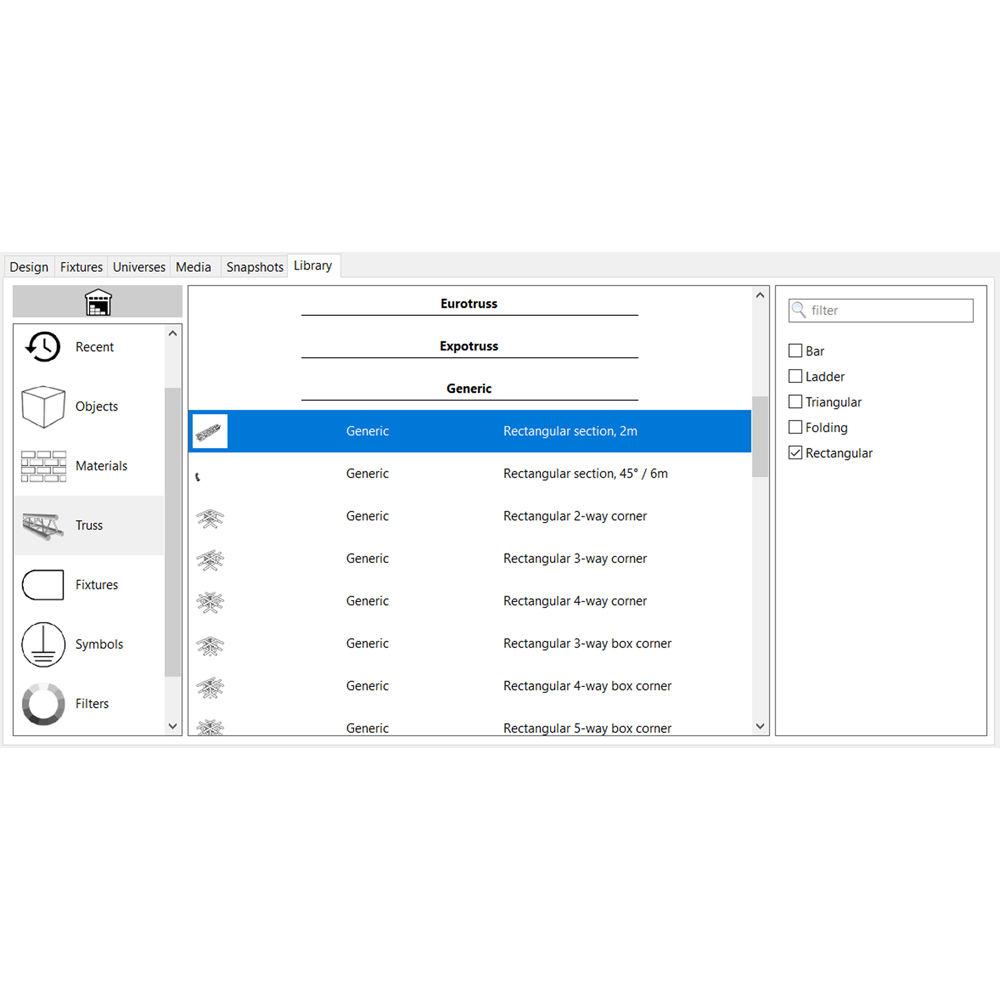Open the Fixtures library section

[x=41, y=585]
